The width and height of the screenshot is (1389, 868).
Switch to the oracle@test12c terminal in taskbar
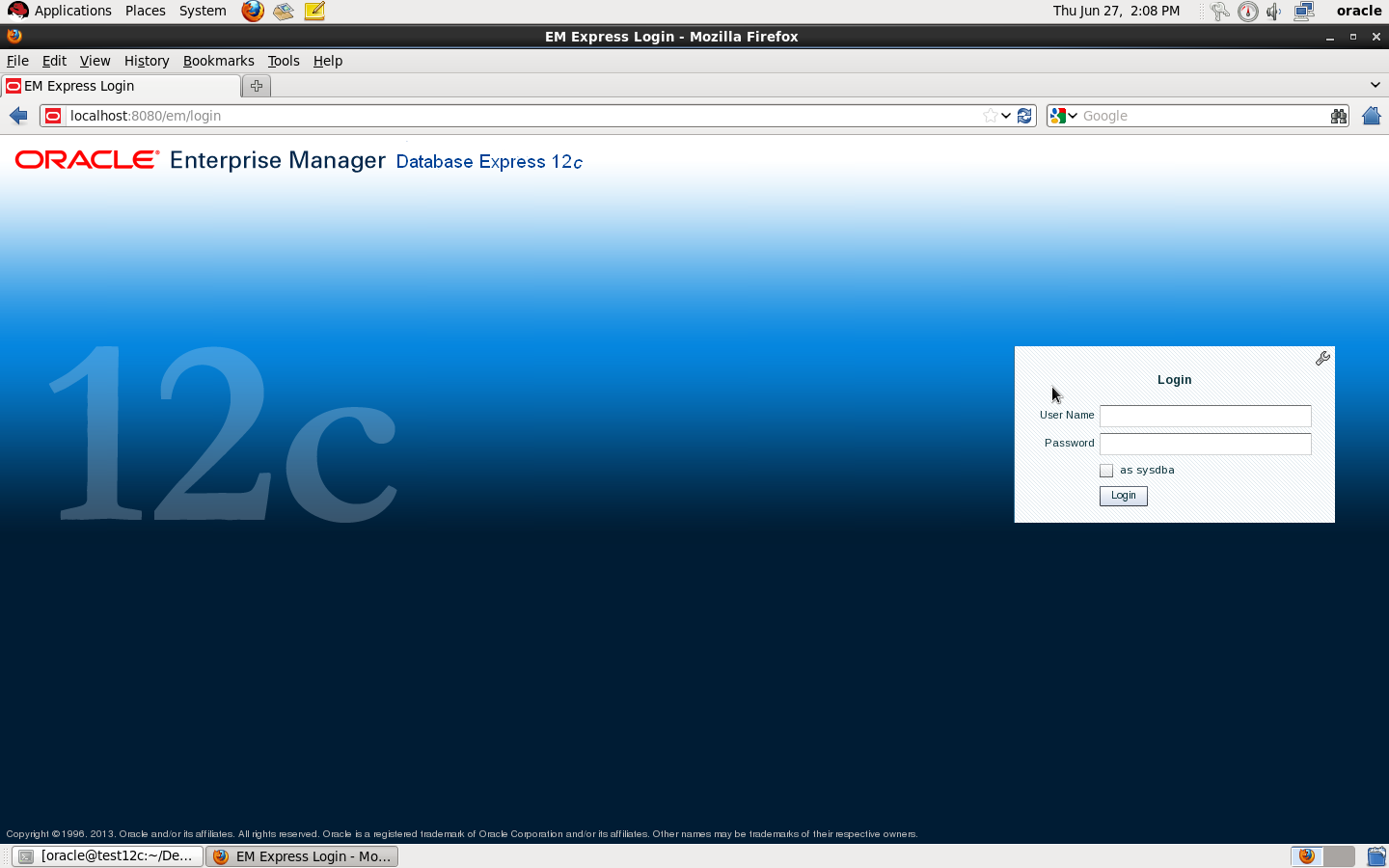(x=107, y=855)
